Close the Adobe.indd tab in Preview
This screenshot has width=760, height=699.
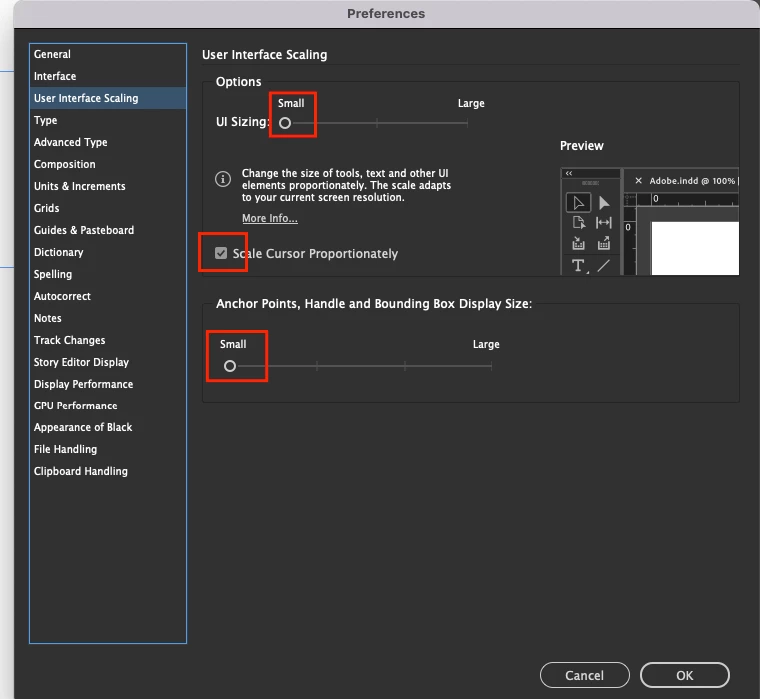click(x=638, y=180)
